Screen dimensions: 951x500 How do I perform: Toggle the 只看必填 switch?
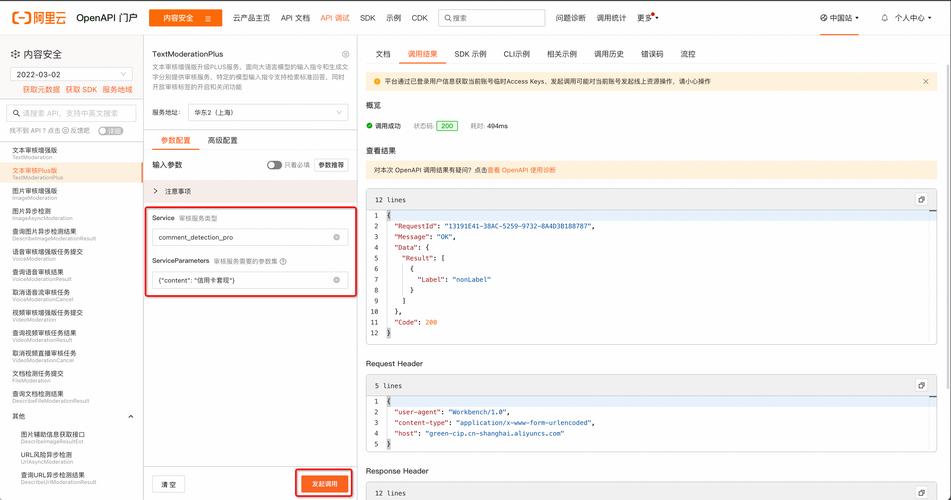coord(274,165)
